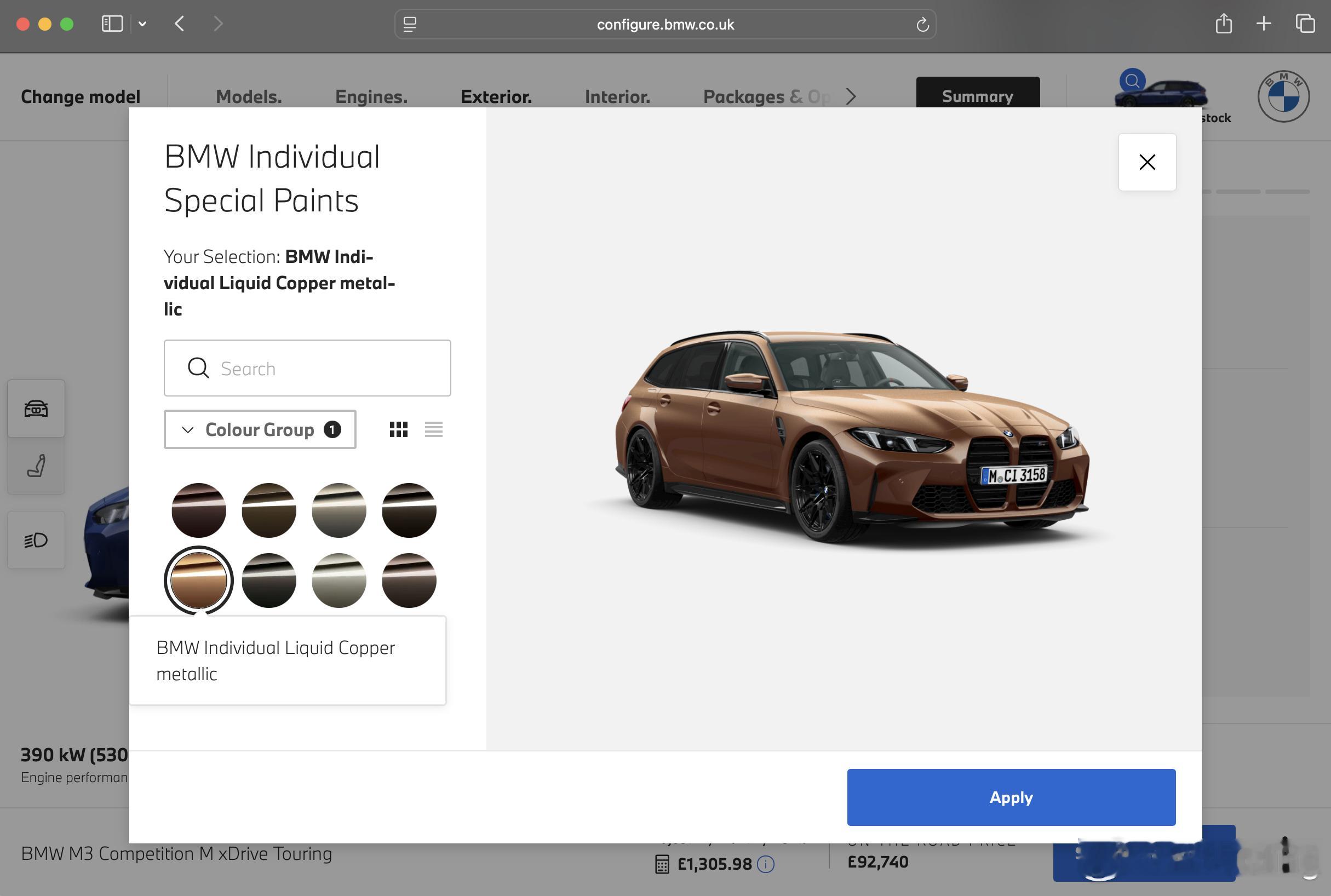The width and height of the screenshot is (1331, 896).
Task: Open the Safari Share menu
Action: click(x=1224, y=24)
